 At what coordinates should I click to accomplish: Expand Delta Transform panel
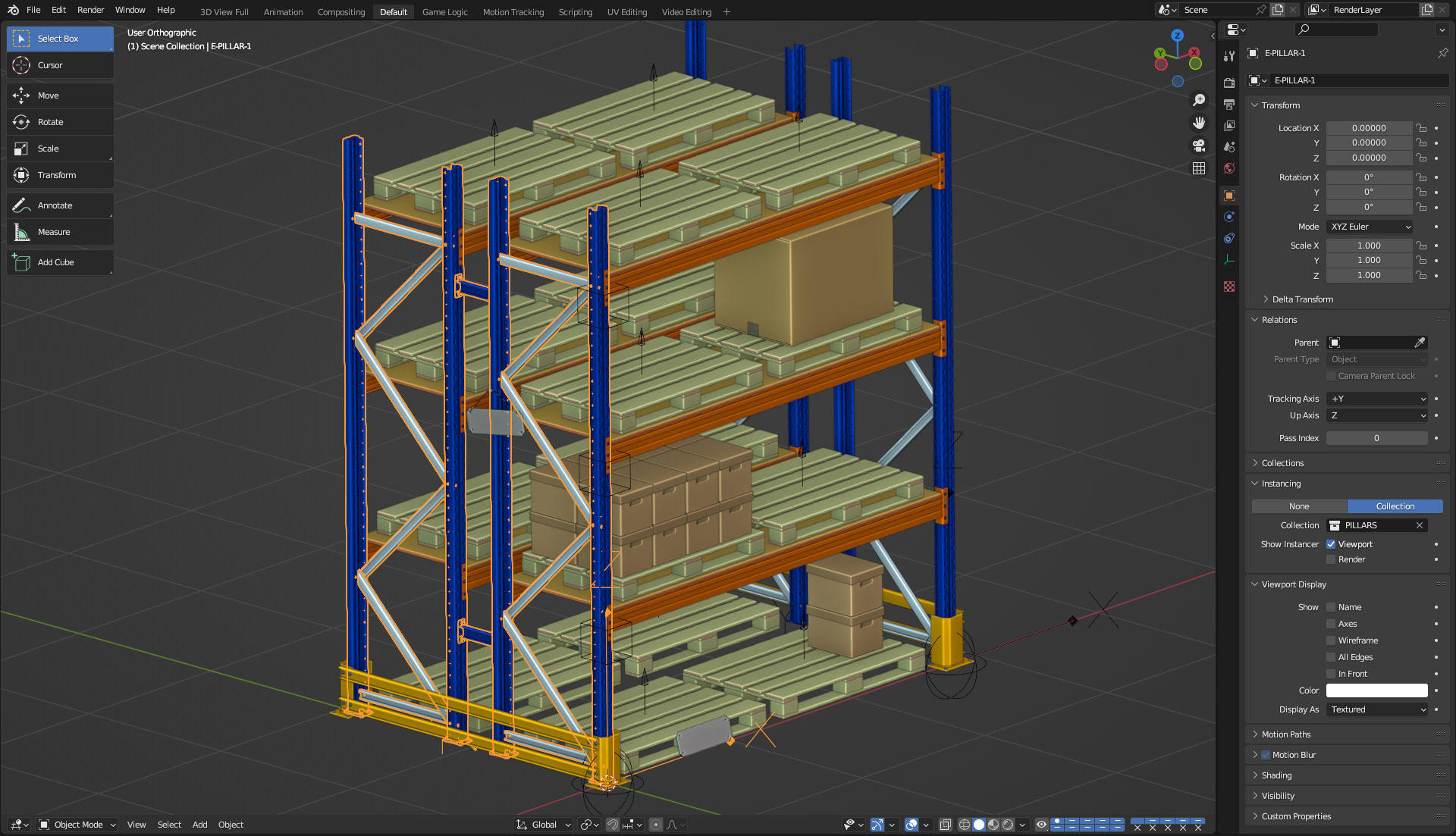click(1302, 299)
